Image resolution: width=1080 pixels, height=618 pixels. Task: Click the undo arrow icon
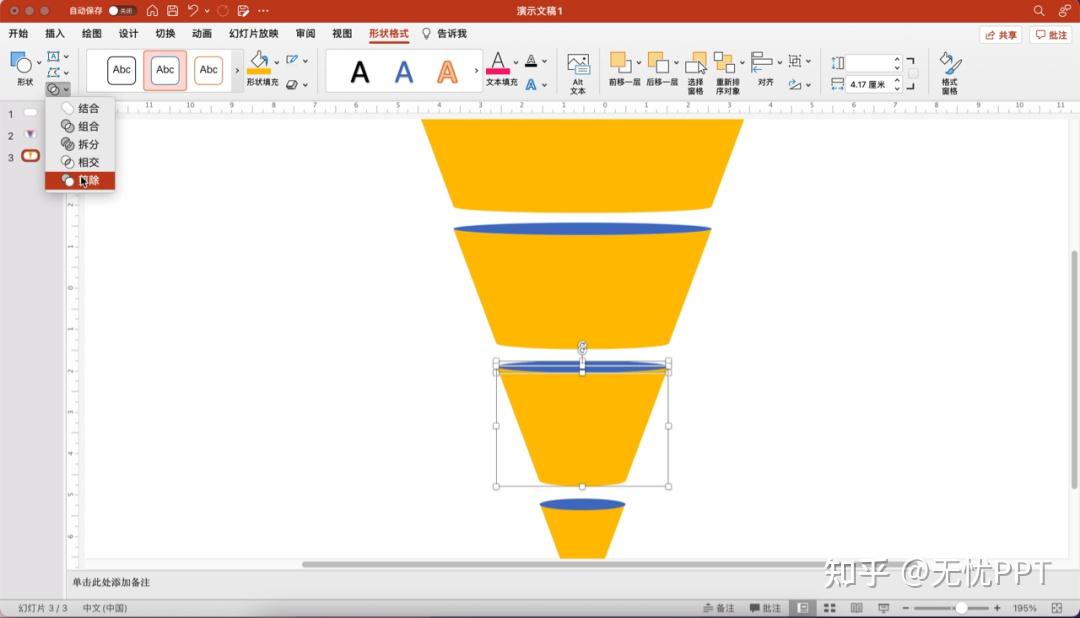(193, 11)
